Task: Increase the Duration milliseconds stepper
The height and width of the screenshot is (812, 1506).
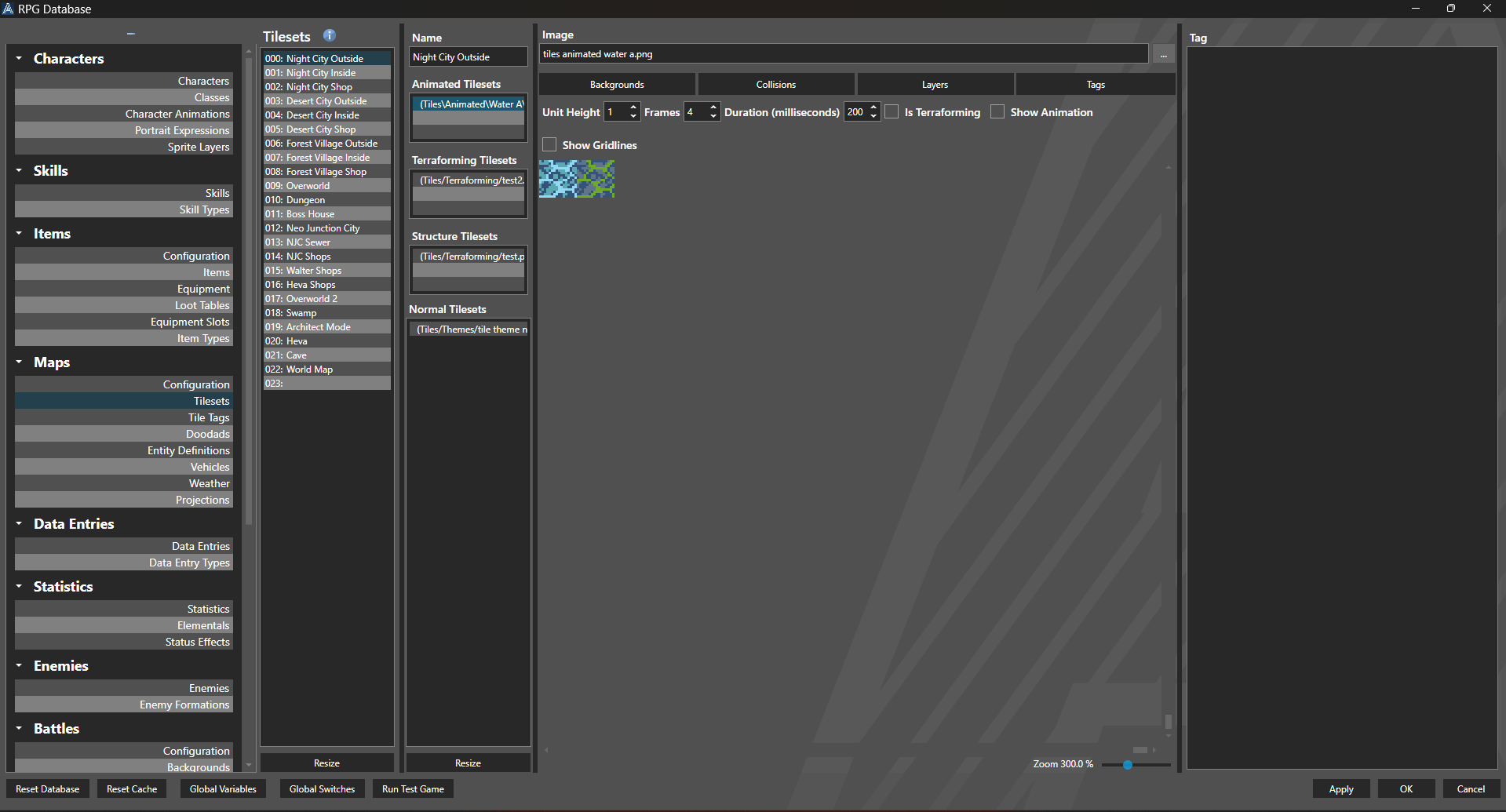Action: [873, 107]
